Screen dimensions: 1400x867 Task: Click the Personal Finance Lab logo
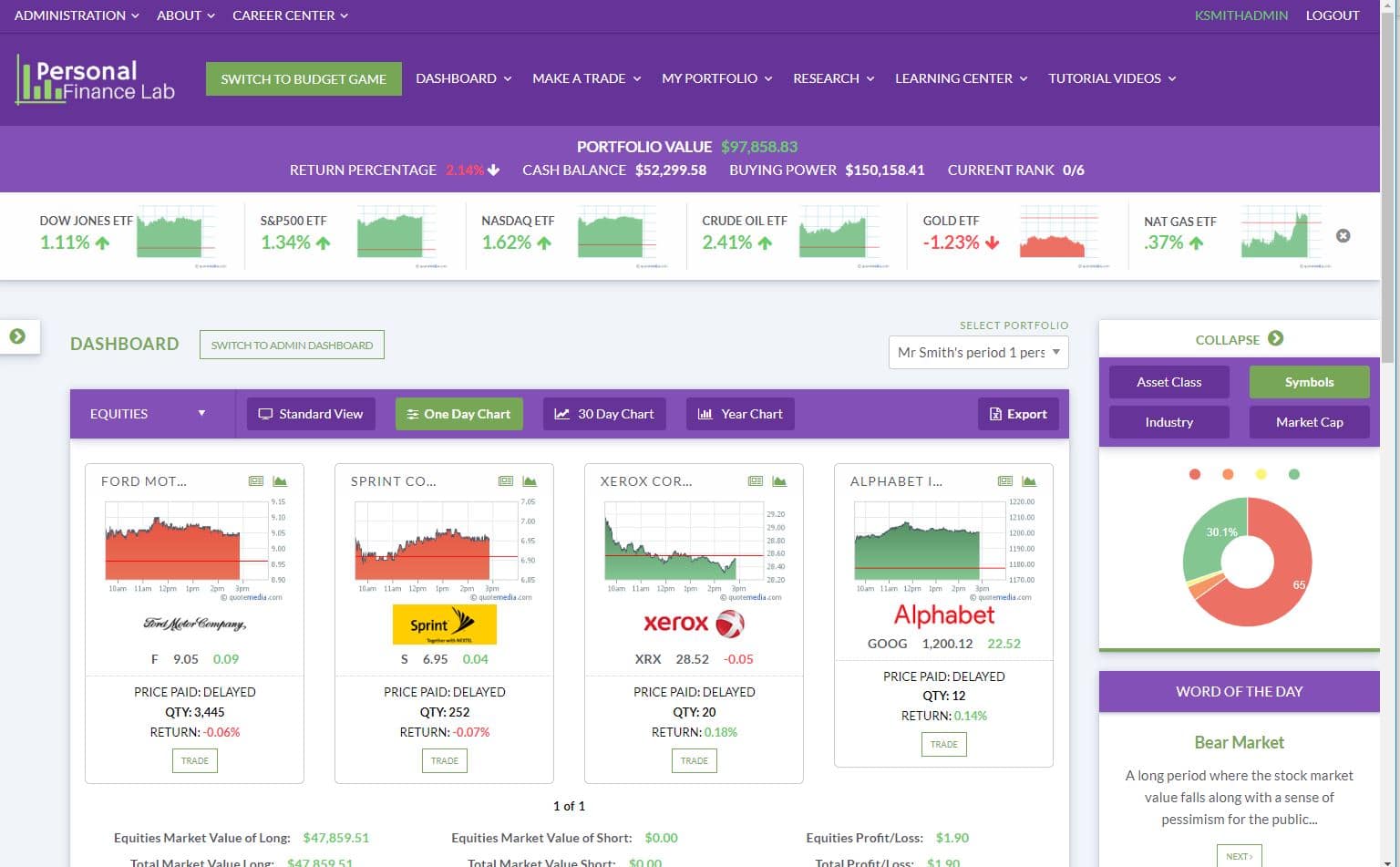point(95,79)
